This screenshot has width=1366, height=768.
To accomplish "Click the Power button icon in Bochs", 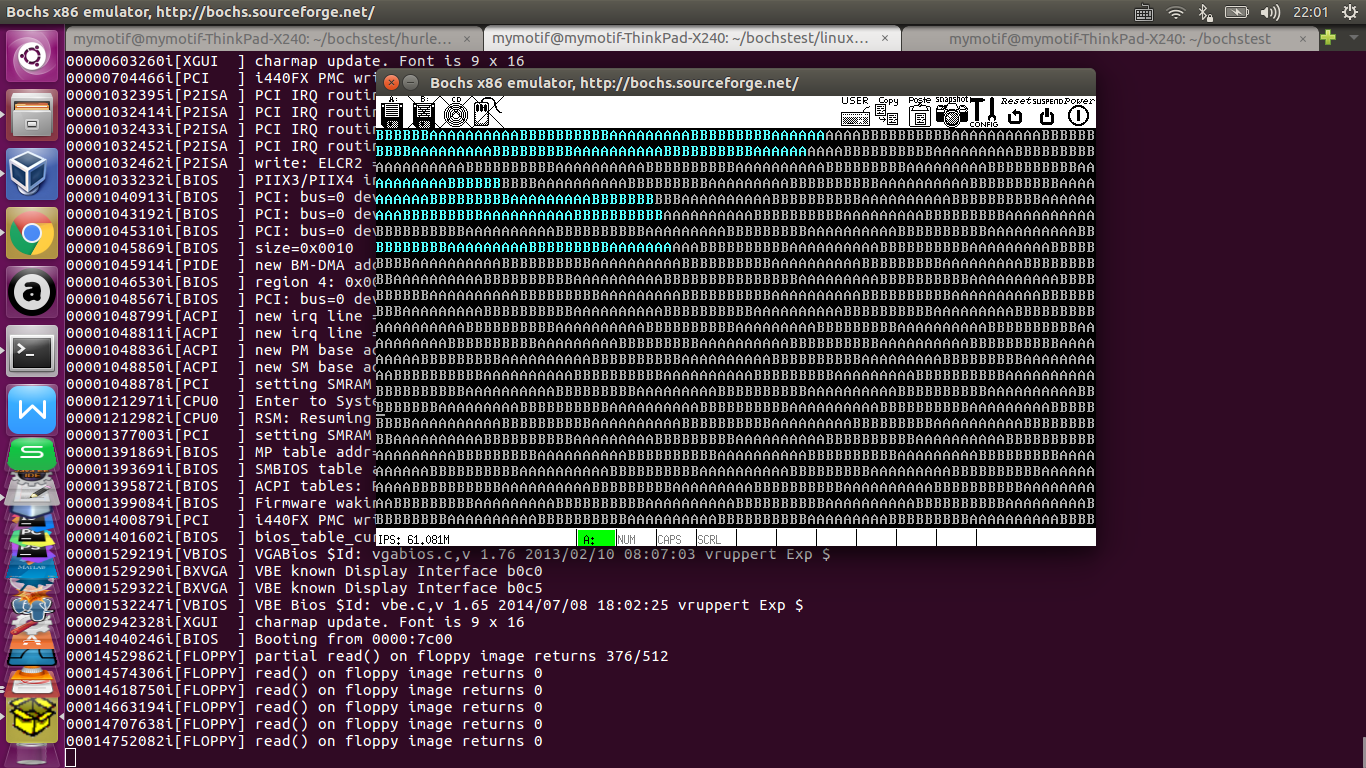I will tap(1079, 113).
